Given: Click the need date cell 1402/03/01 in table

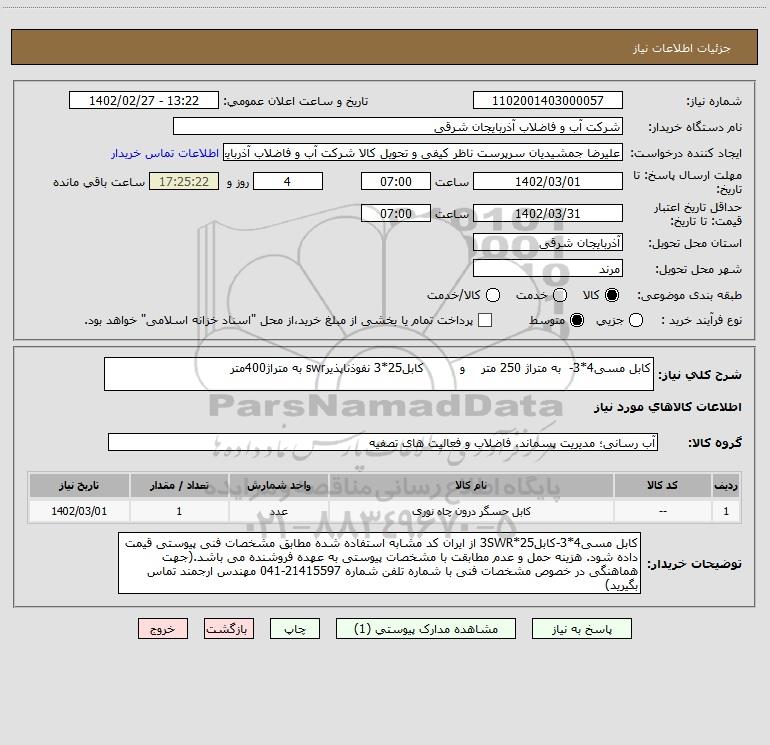Looking at the screenshot, I should (79, 511).
